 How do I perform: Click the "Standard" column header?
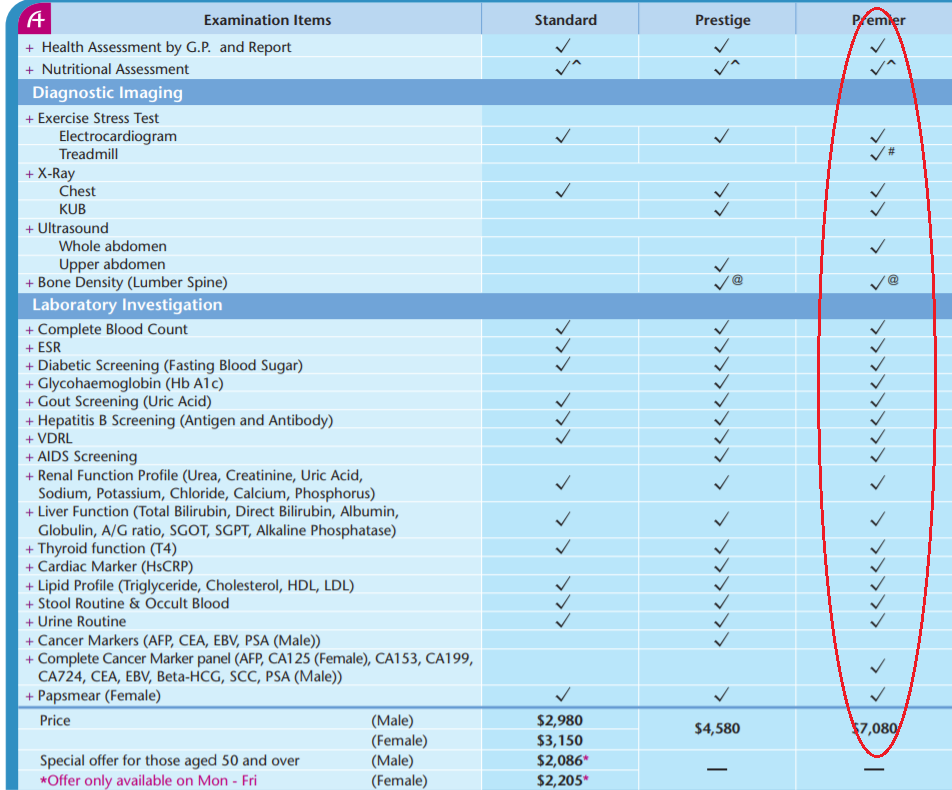click(565, 20)
